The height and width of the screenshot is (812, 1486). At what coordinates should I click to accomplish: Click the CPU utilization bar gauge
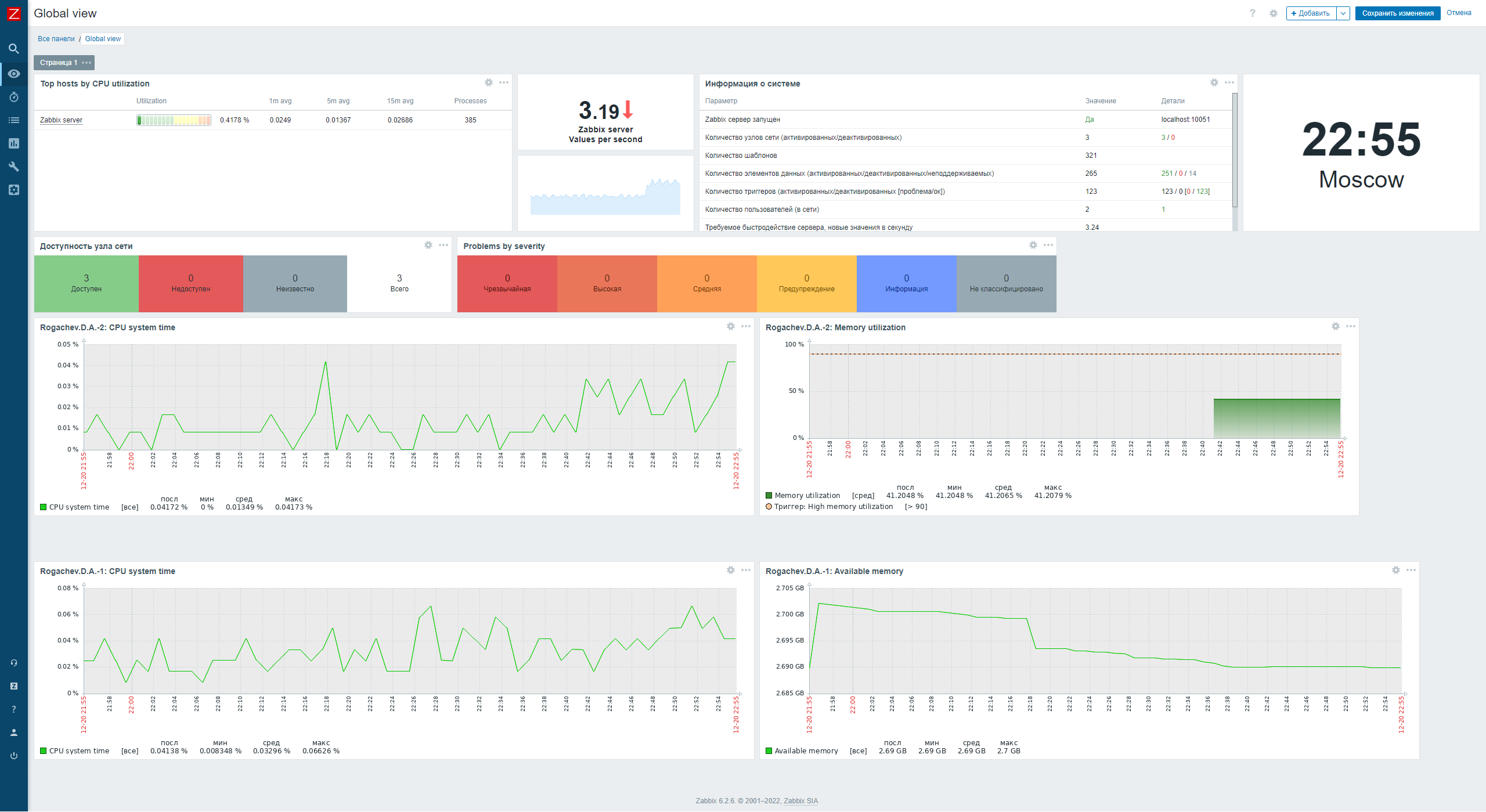[x=174, y=120]
